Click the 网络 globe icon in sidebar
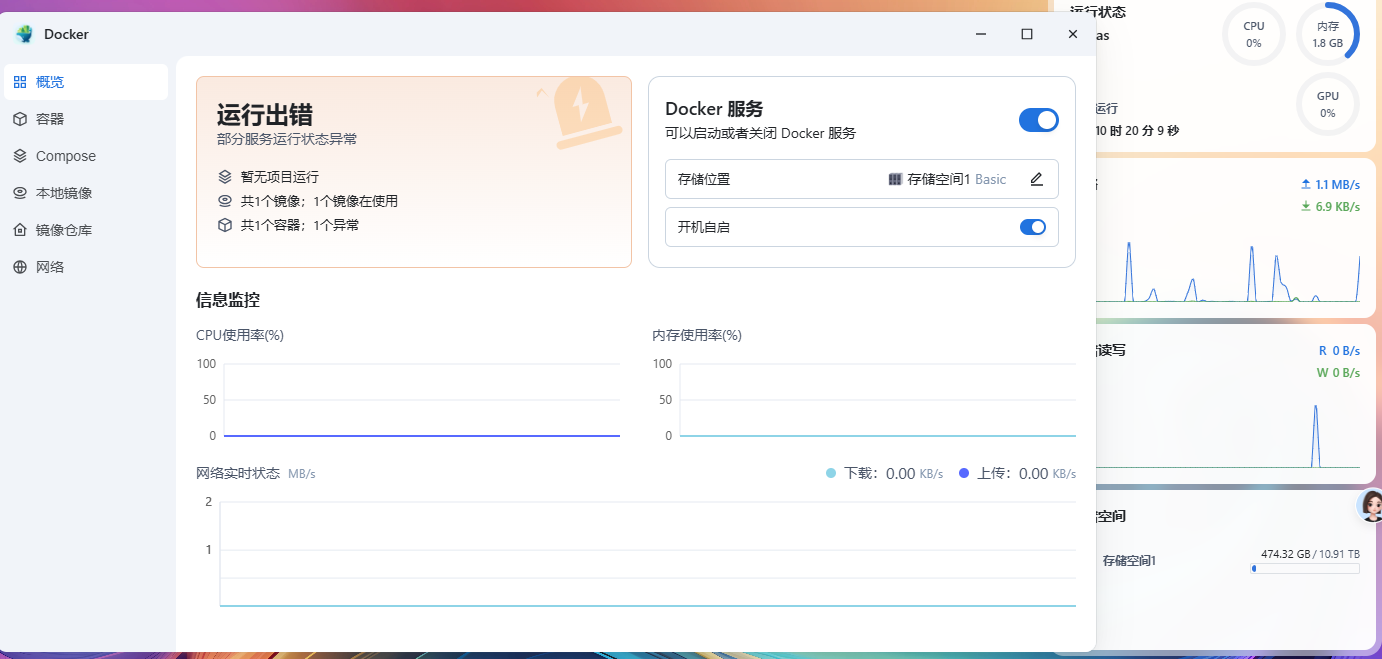The image size is (1382, 659). click(x=20, y=267)
